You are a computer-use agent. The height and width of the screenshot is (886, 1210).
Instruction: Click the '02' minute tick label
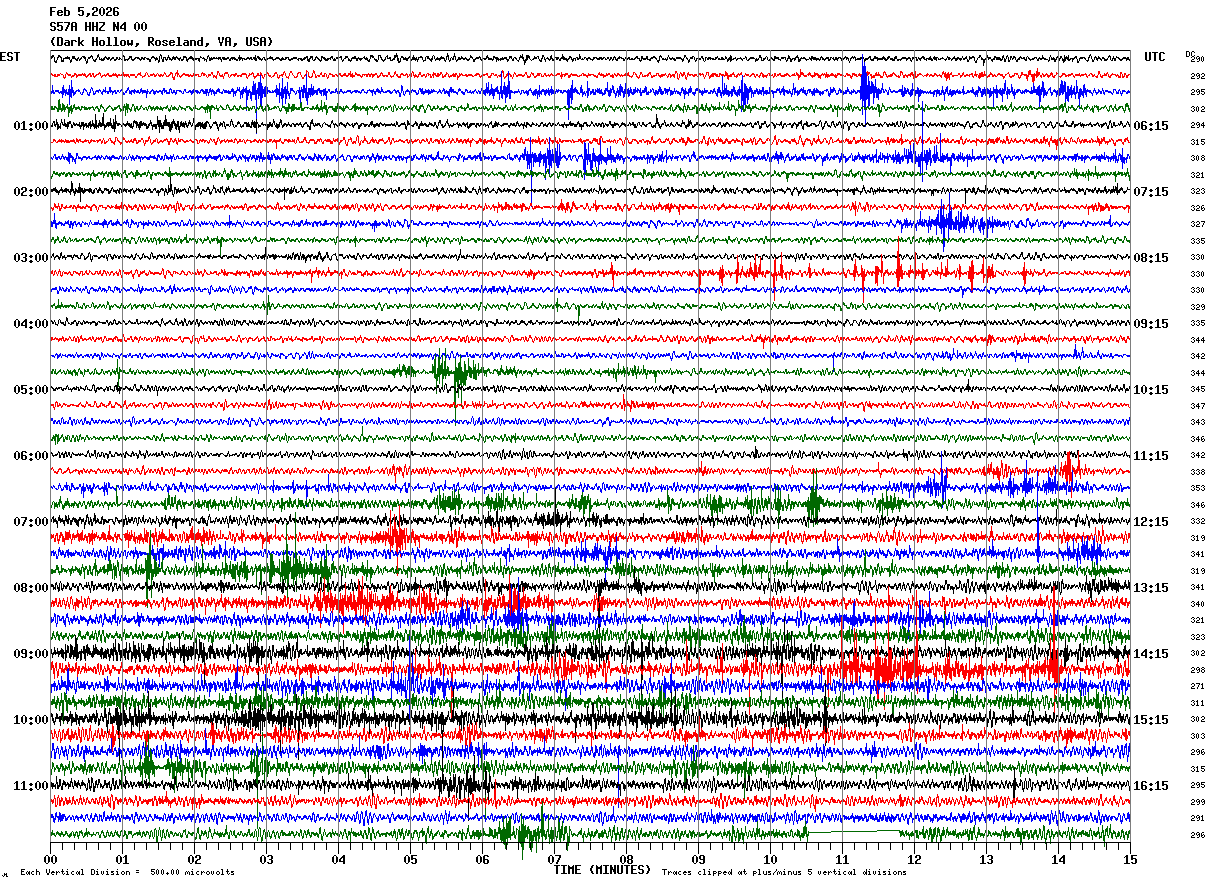click(194, 859)
